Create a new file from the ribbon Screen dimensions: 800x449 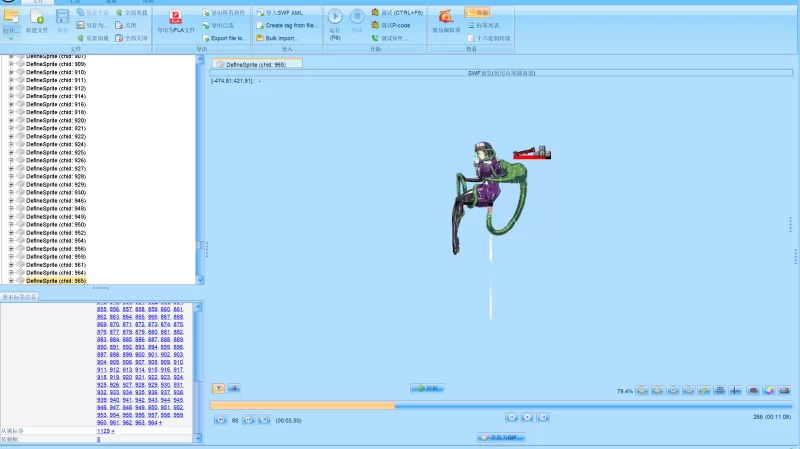tap(37, 21)
